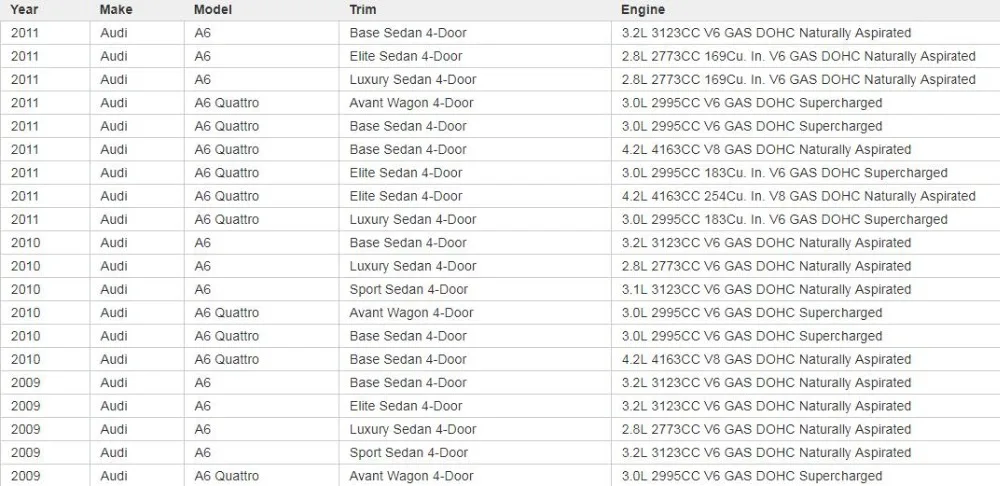The height and width of the screenshot is (486, 1000).
Task: Click the first row's 3.2L 3123CC V6 engine cell
Action: [x=805, y=33]
